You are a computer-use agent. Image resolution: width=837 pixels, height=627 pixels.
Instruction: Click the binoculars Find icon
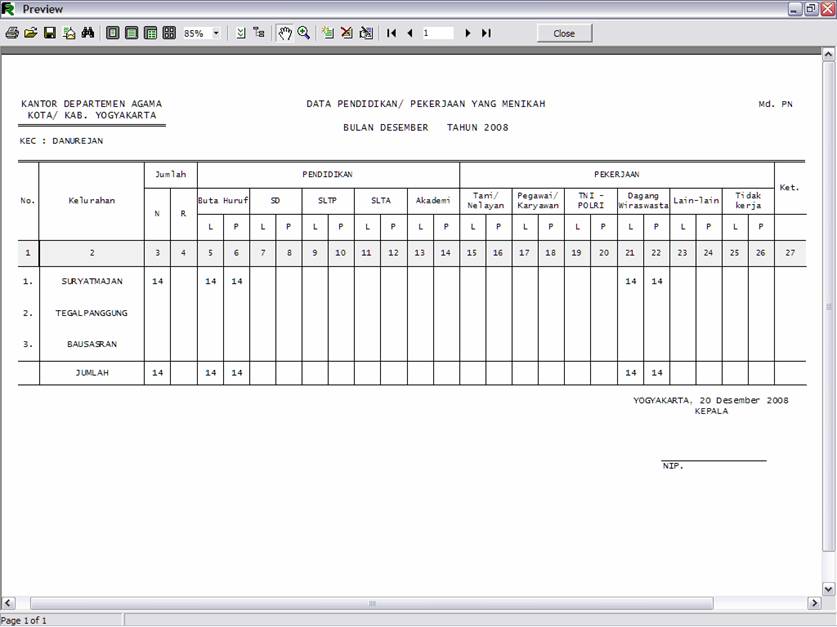click(88, 33)
